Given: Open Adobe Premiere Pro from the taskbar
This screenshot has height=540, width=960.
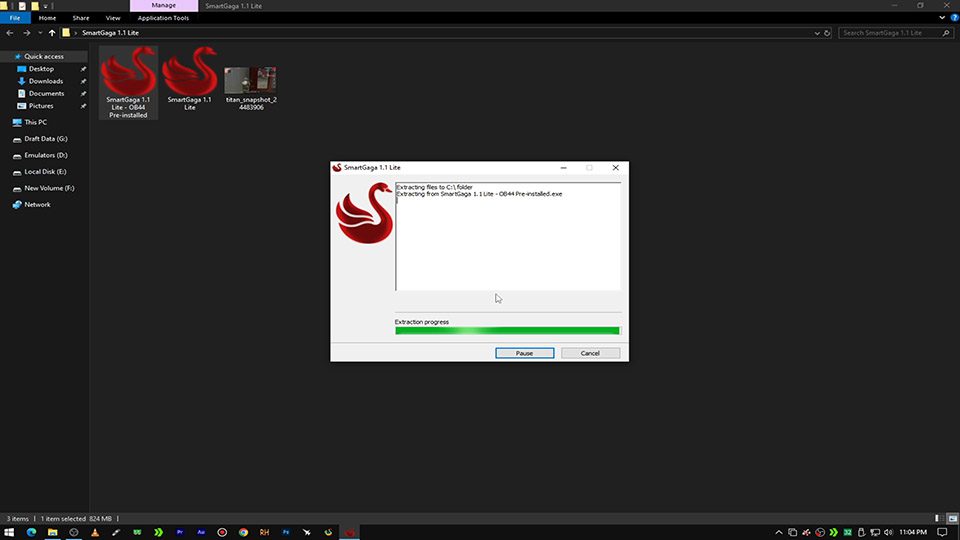Looking at the screenshot, I should [179, 532].
